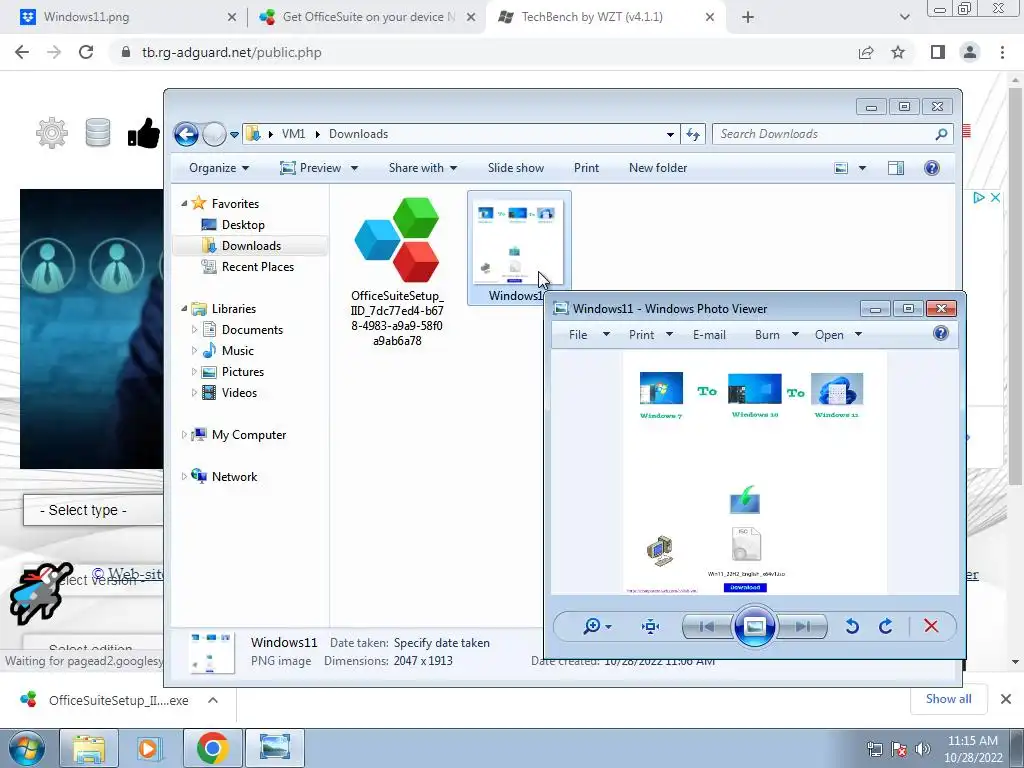Viewport: 1024px width, 768px height.
Task: Click E-mail in Photo Viewer
Action: pyautogui.click(x=709, y=334)
